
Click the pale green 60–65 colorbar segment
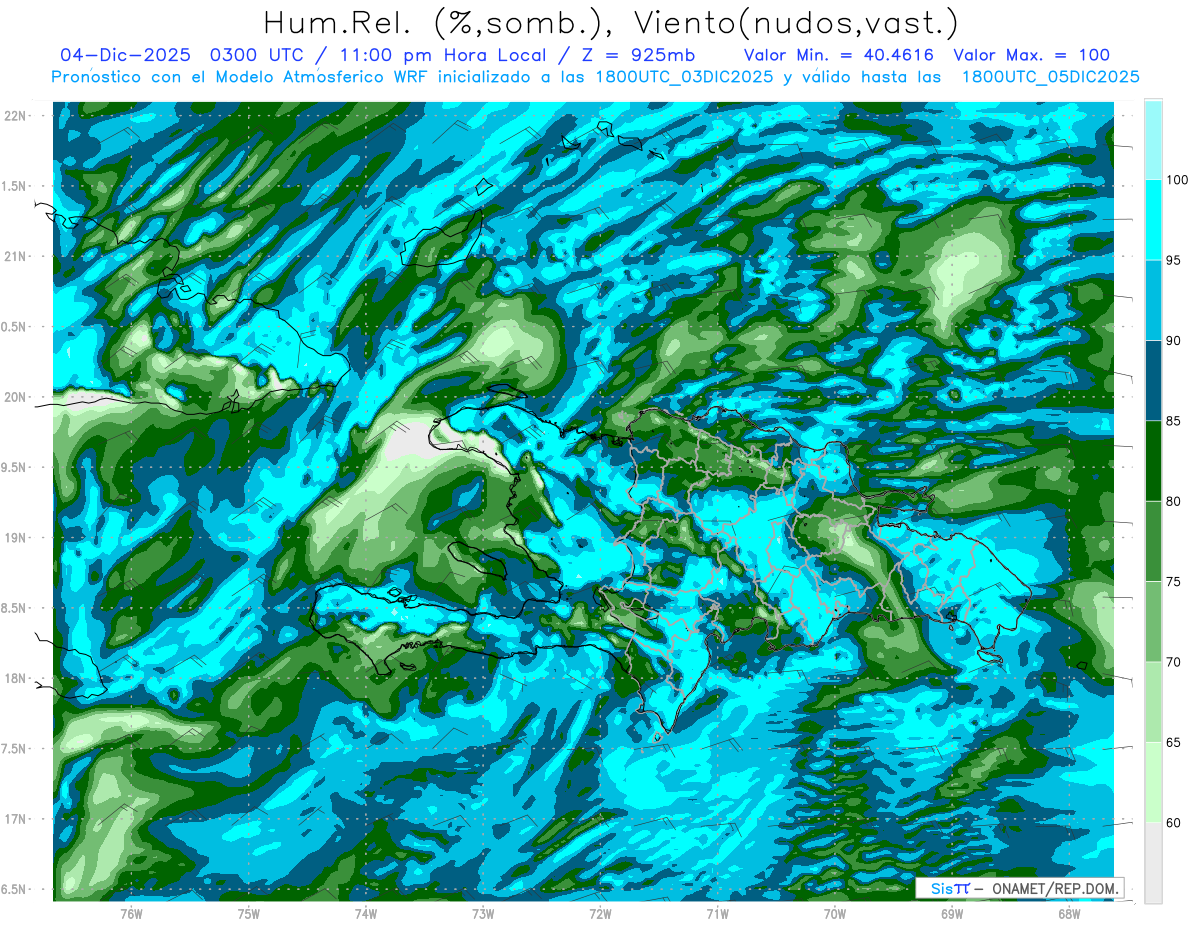coord(1153,782)
